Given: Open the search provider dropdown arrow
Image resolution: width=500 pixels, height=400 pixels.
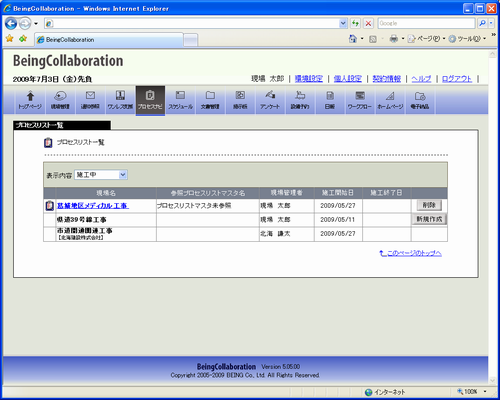Looking at the screenshot, I should (x=491, y=23).
